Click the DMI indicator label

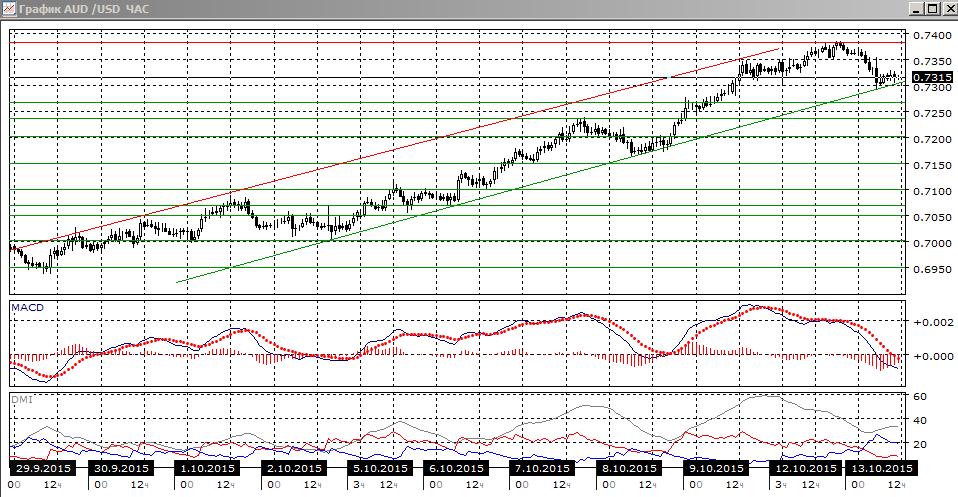(x=22, y=400)
